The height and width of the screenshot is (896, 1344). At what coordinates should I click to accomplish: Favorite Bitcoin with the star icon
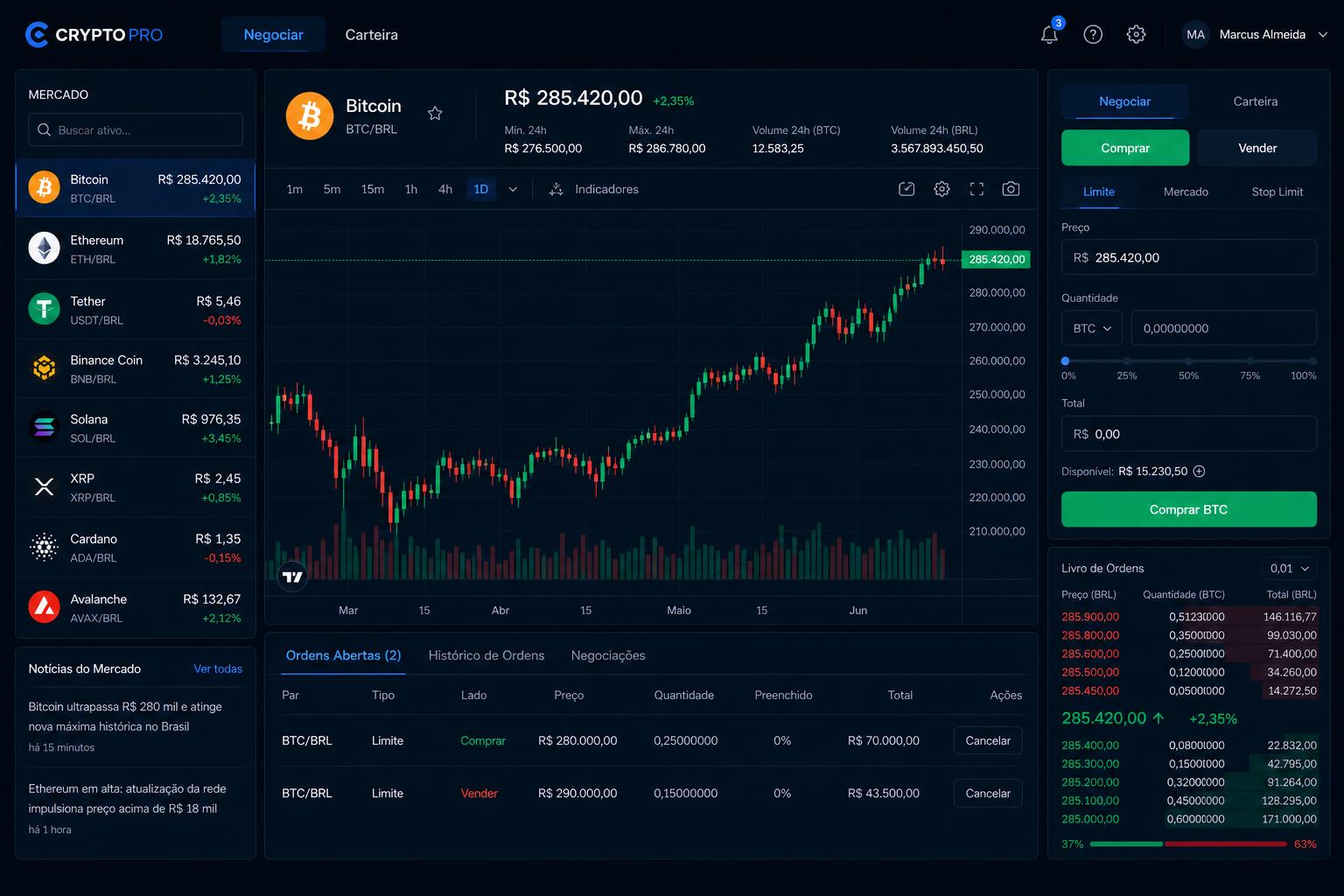(435, 113)
